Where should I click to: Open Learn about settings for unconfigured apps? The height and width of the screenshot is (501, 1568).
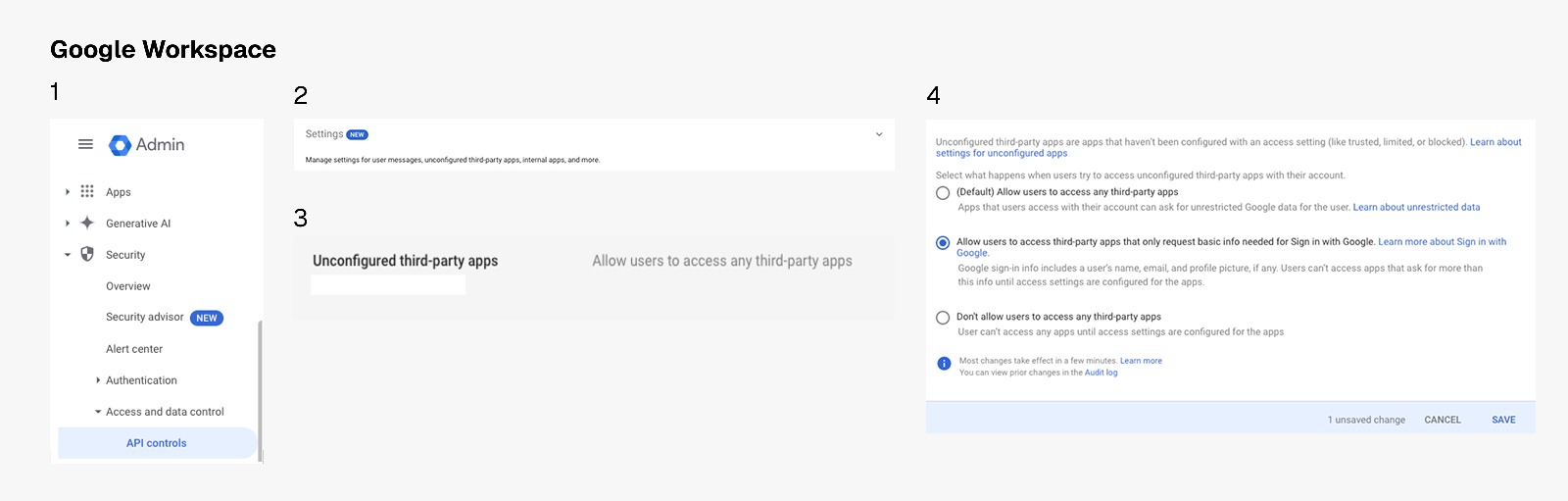click(1229, 147)
